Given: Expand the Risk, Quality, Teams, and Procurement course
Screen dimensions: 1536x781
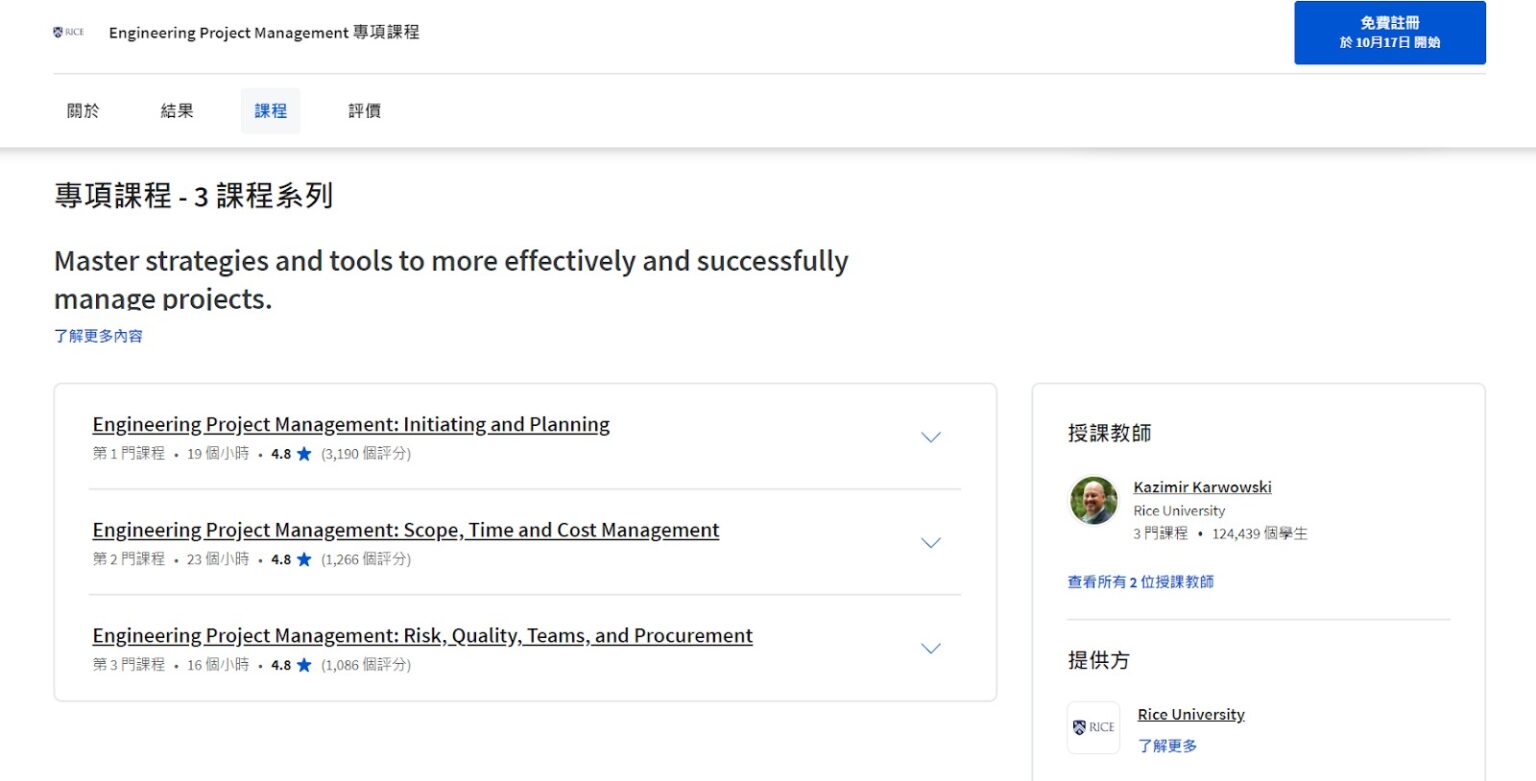Looking at the screenshot, I should coord(930,648).
